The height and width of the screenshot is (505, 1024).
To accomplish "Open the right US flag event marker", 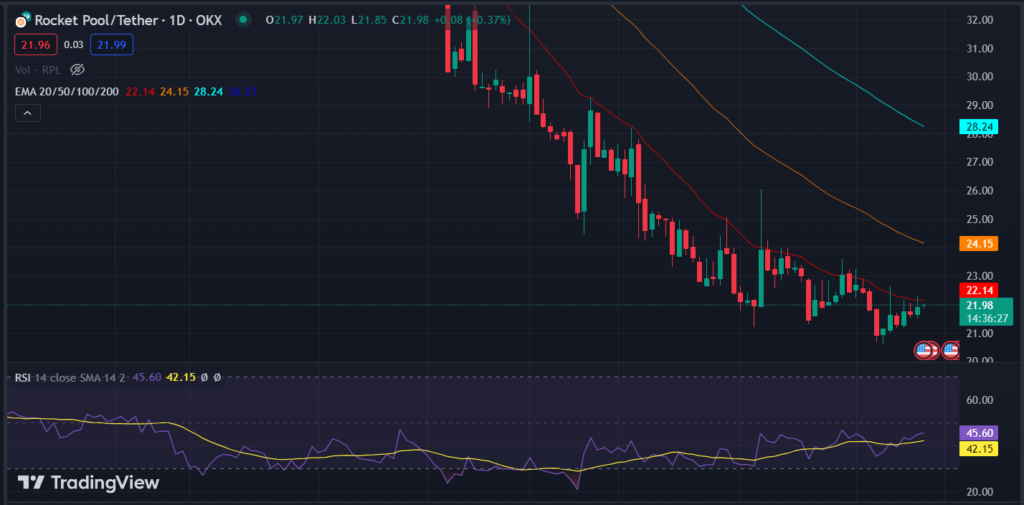I will pos(951,351).
